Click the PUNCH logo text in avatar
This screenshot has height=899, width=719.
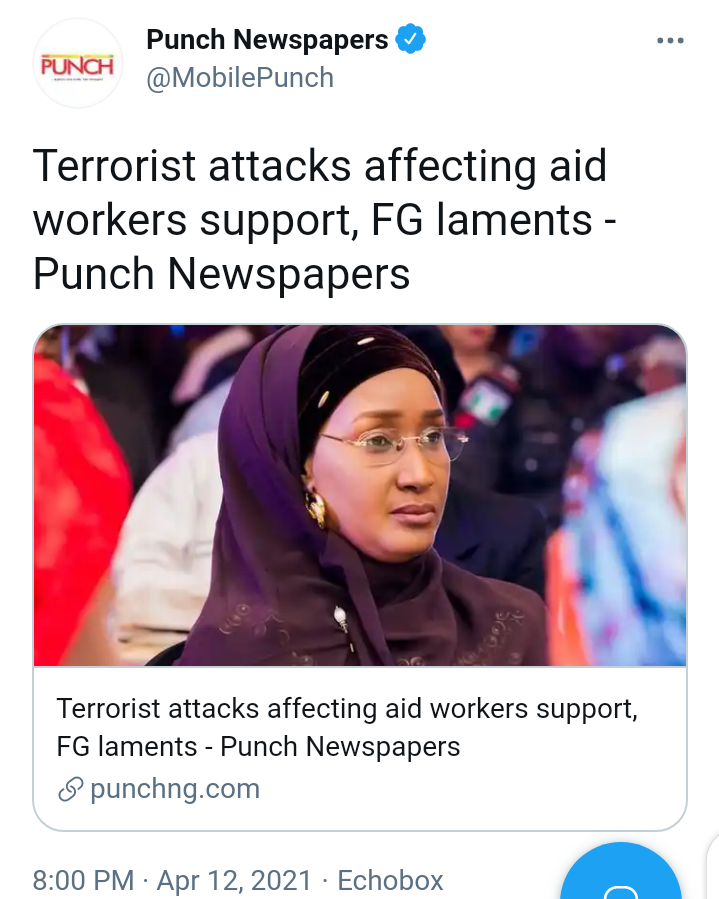(x=77, y=66)
